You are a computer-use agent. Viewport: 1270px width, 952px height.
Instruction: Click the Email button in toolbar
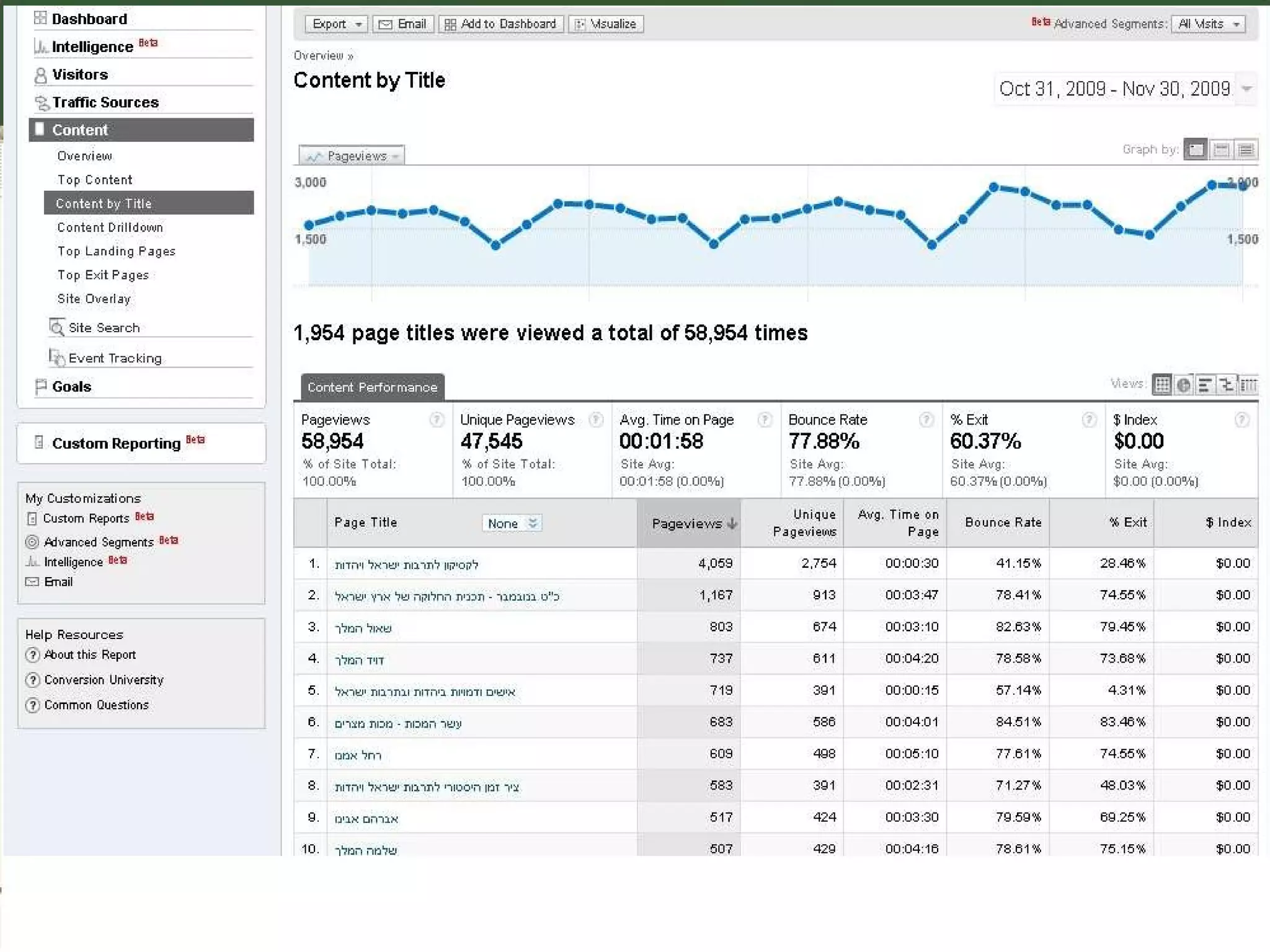coord(402,24)
